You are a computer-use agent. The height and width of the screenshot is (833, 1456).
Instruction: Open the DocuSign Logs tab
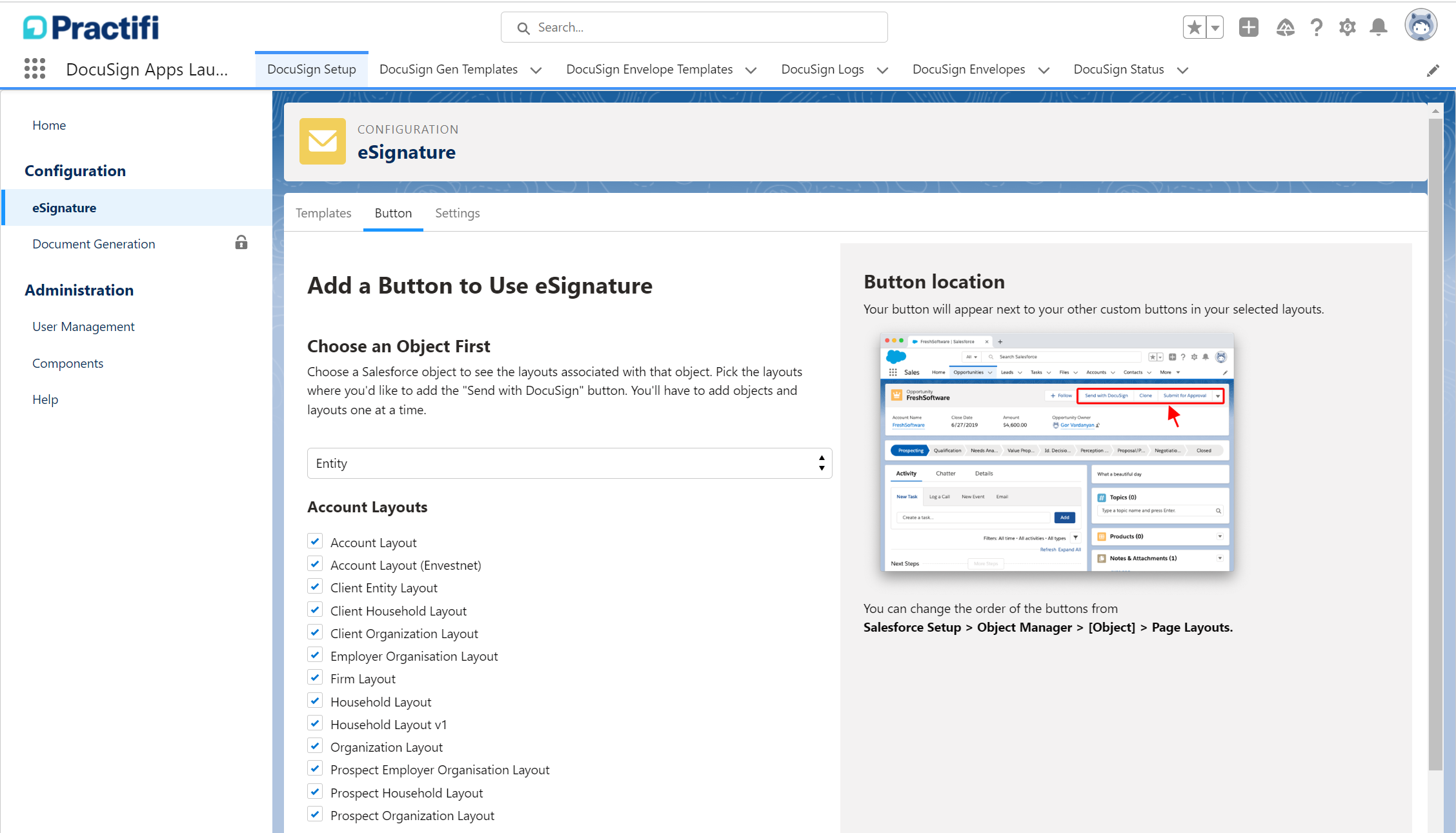tap(822, 69)
